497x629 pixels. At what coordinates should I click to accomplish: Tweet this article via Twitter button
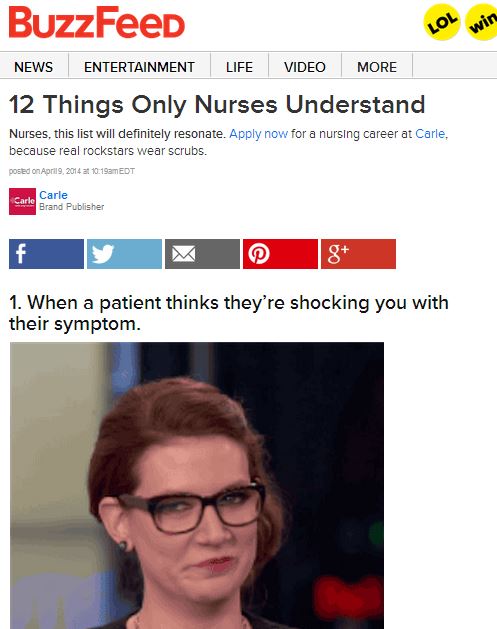pyautogui.click(x=124, y=254)
